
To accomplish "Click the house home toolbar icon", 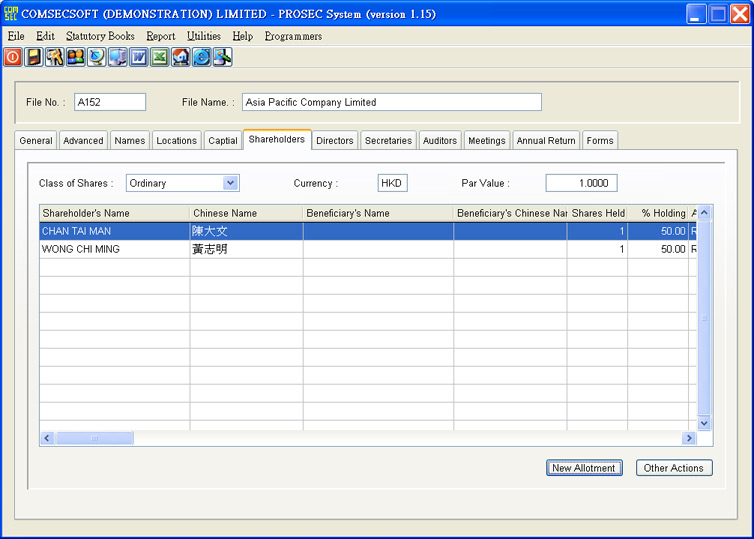I will (x=181, y=58).
